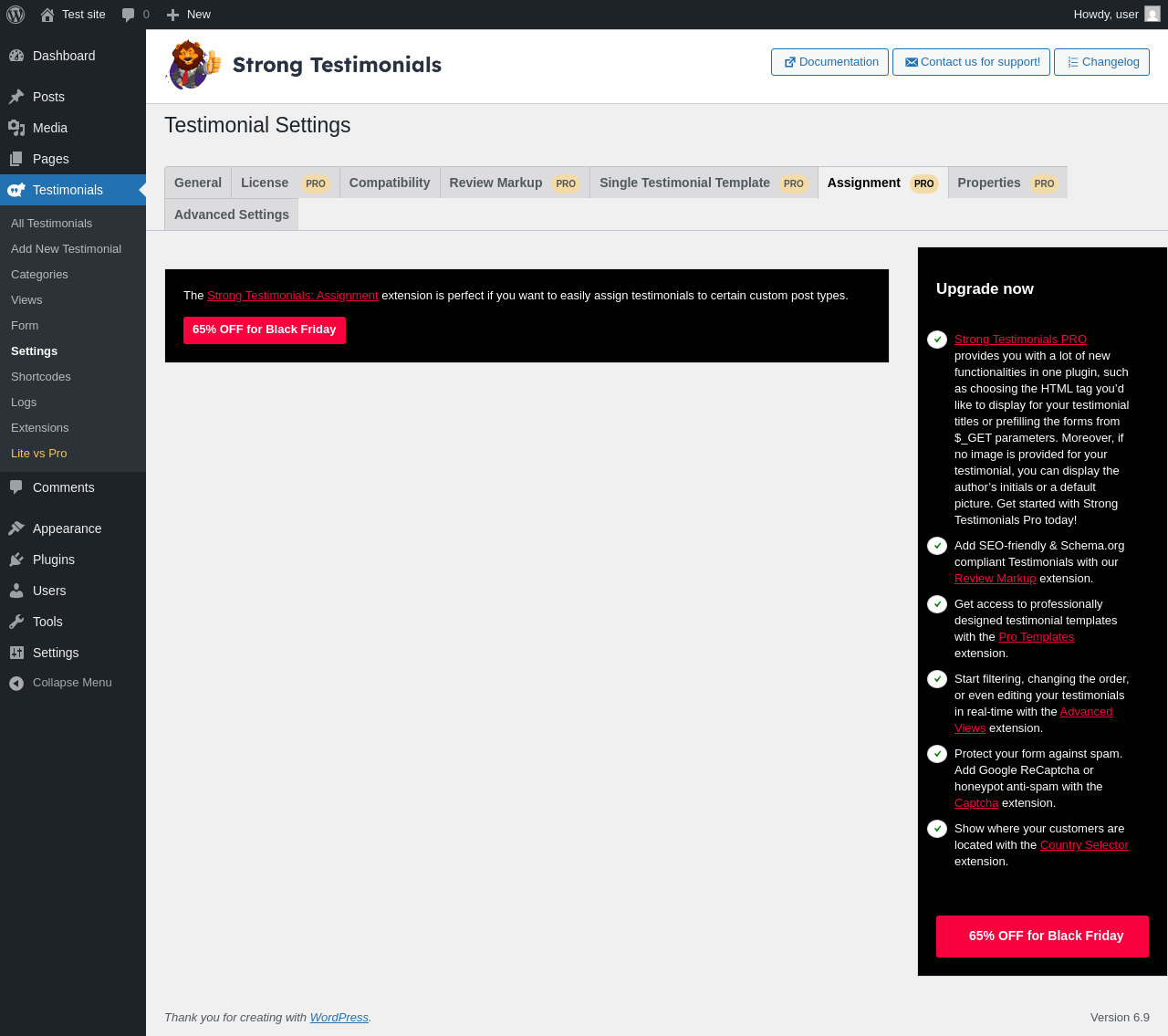Follow the Review Markup link in Upgrade panel

pos(996,579)
